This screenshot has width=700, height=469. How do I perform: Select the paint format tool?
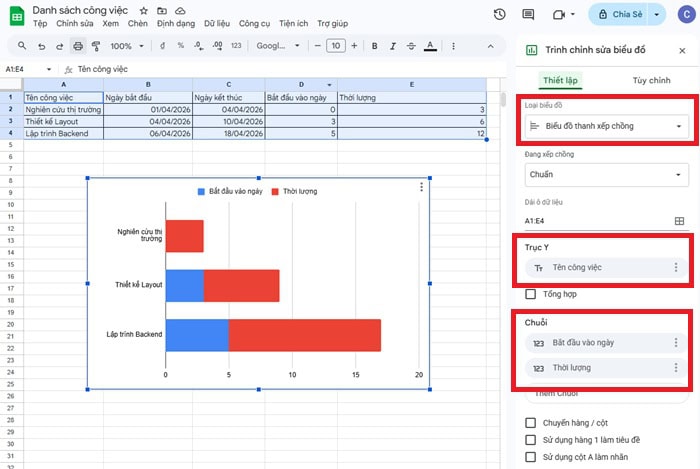pos(96,46)
